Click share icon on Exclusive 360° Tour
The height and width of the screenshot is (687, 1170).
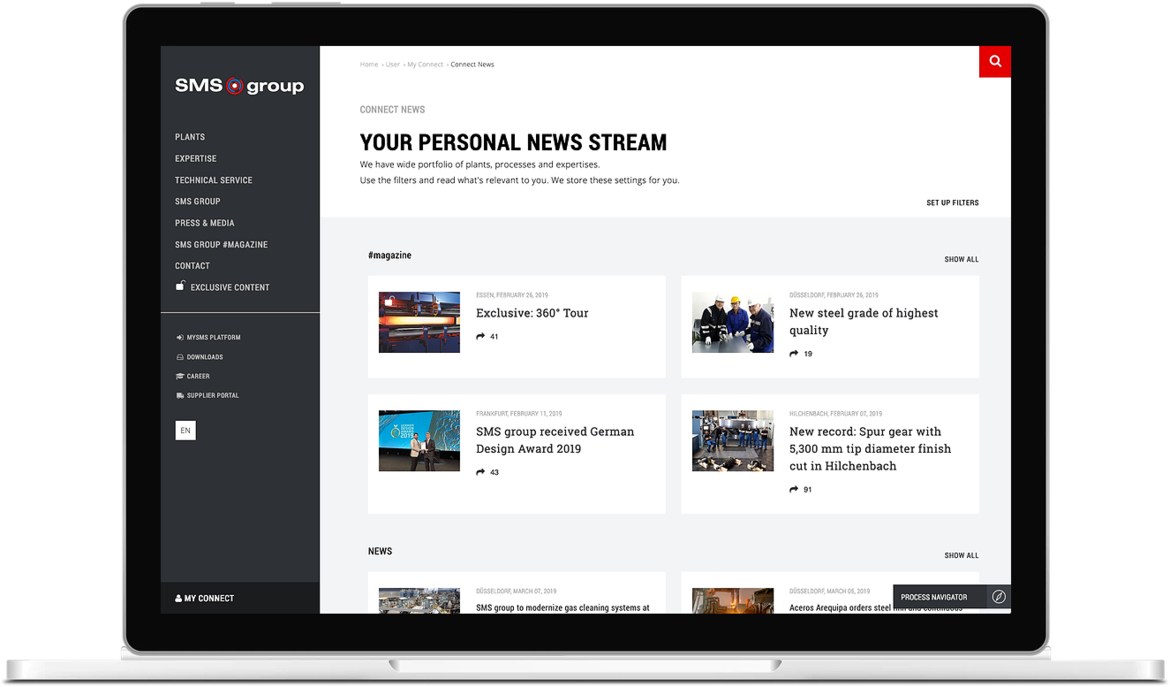click(481, 336)
